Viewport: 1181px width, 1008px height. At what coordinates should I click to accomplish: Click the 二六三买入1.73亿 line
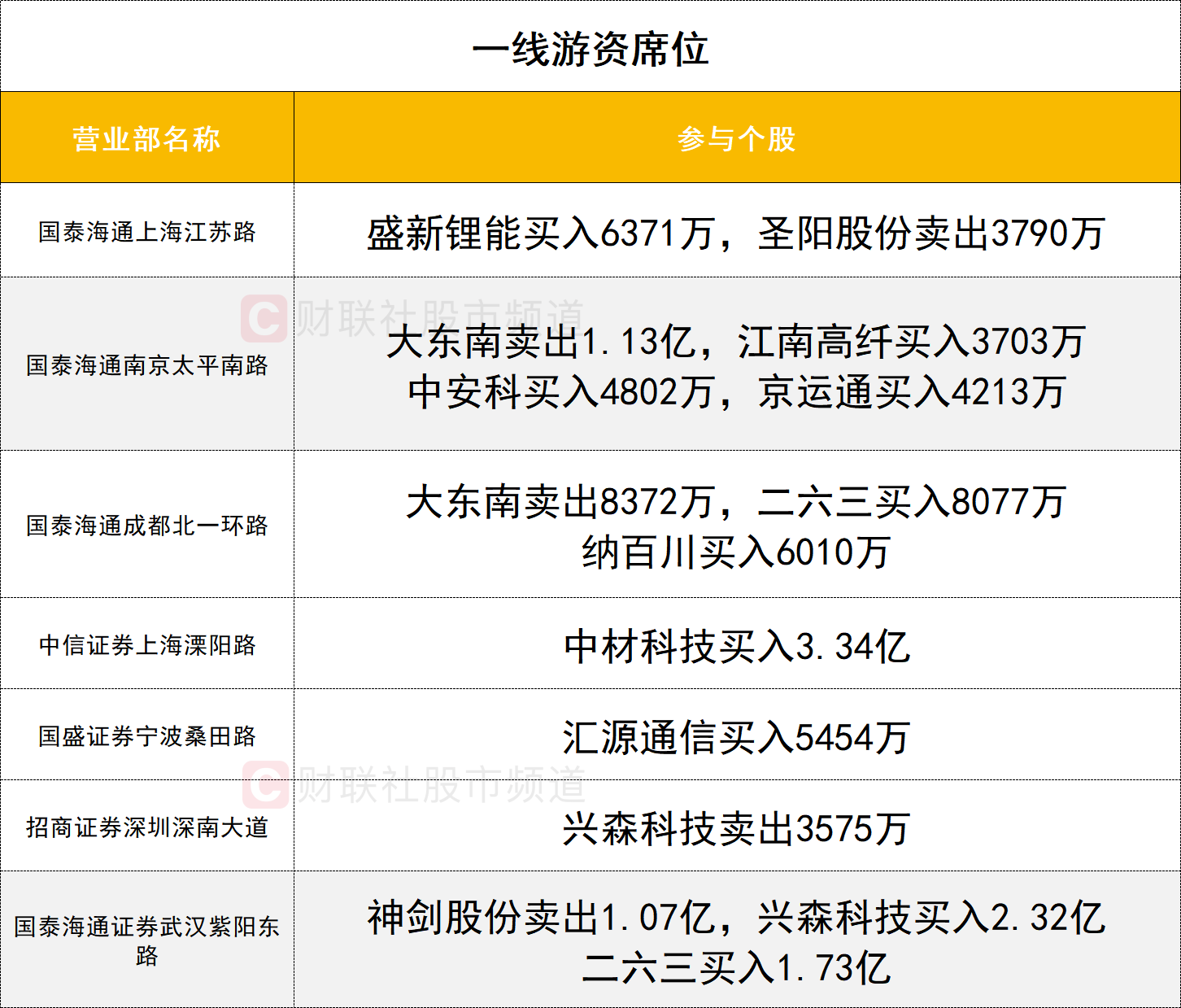pos(737,967)
